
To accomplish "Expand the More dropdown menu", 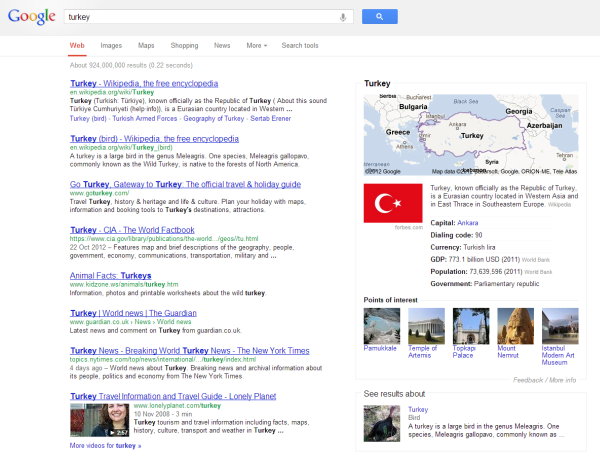I will pyautogui.click(x=256, y=46).
